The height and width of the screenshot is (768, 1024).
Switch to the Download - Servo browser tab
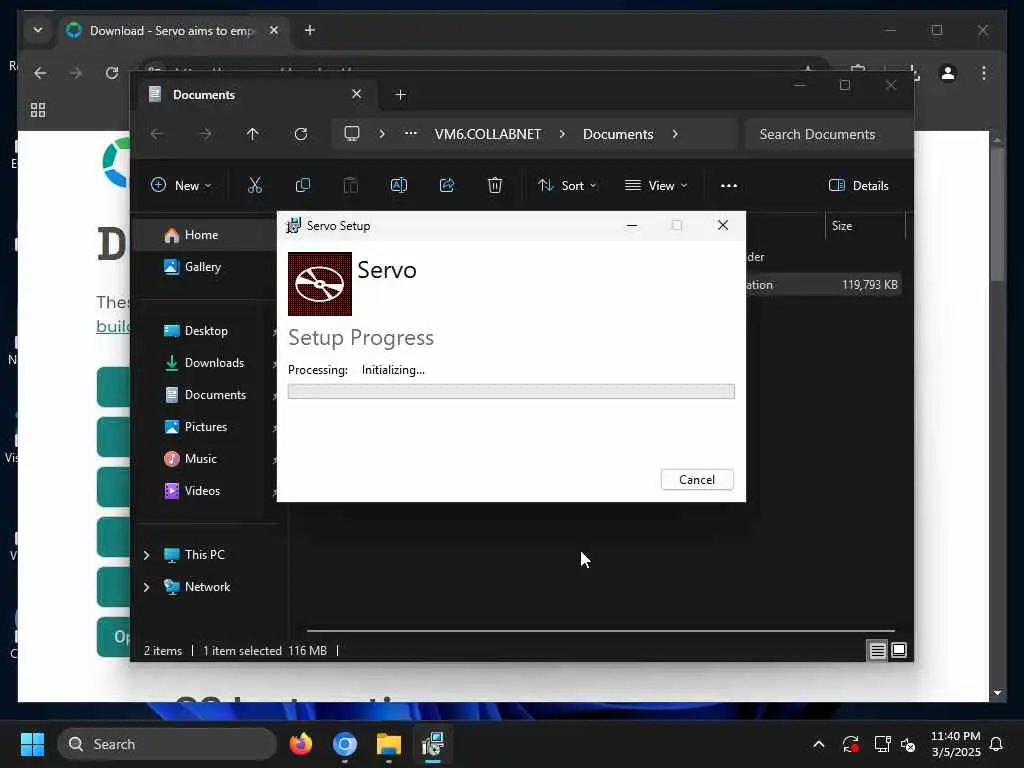click(173, 31)
